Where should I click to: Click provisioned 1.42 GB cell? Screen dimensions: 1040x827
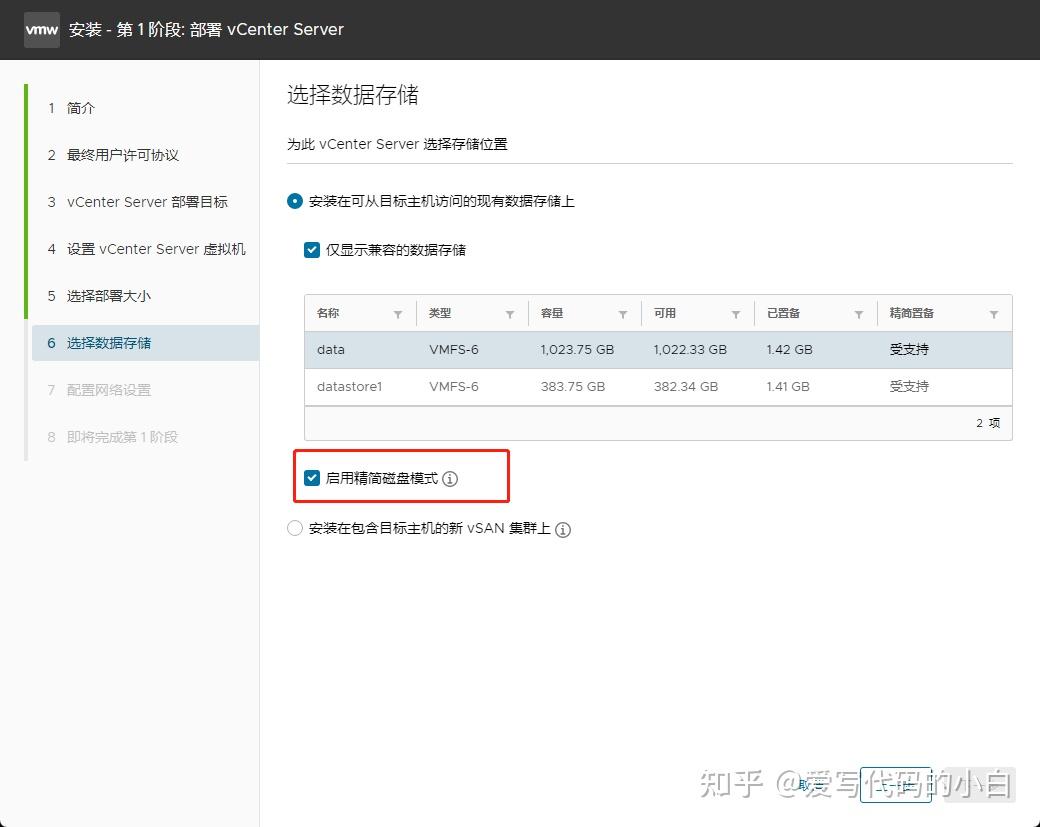point(789,350)
